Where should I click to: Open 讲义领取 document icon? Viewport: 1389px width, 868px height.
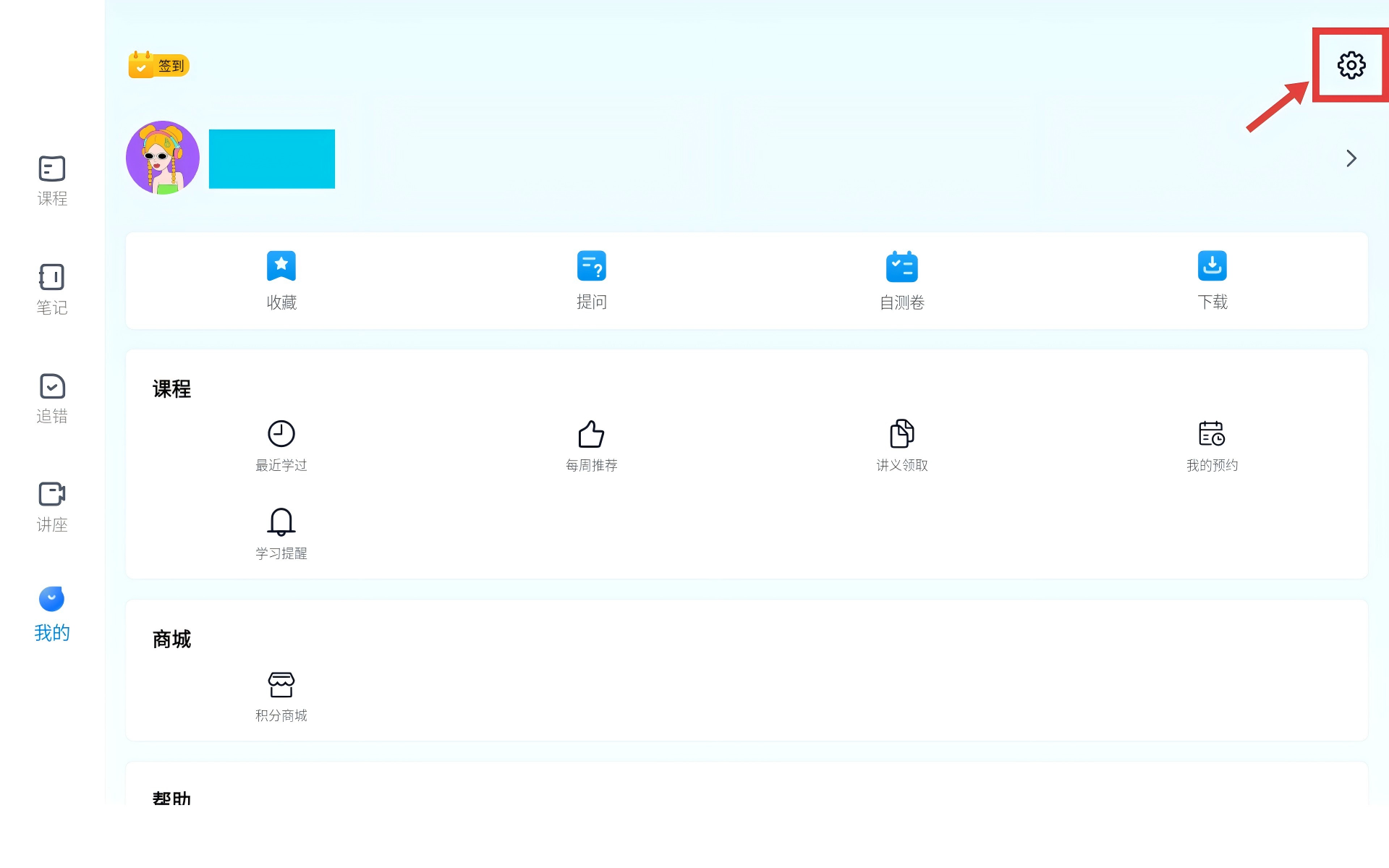coord(902,433)
